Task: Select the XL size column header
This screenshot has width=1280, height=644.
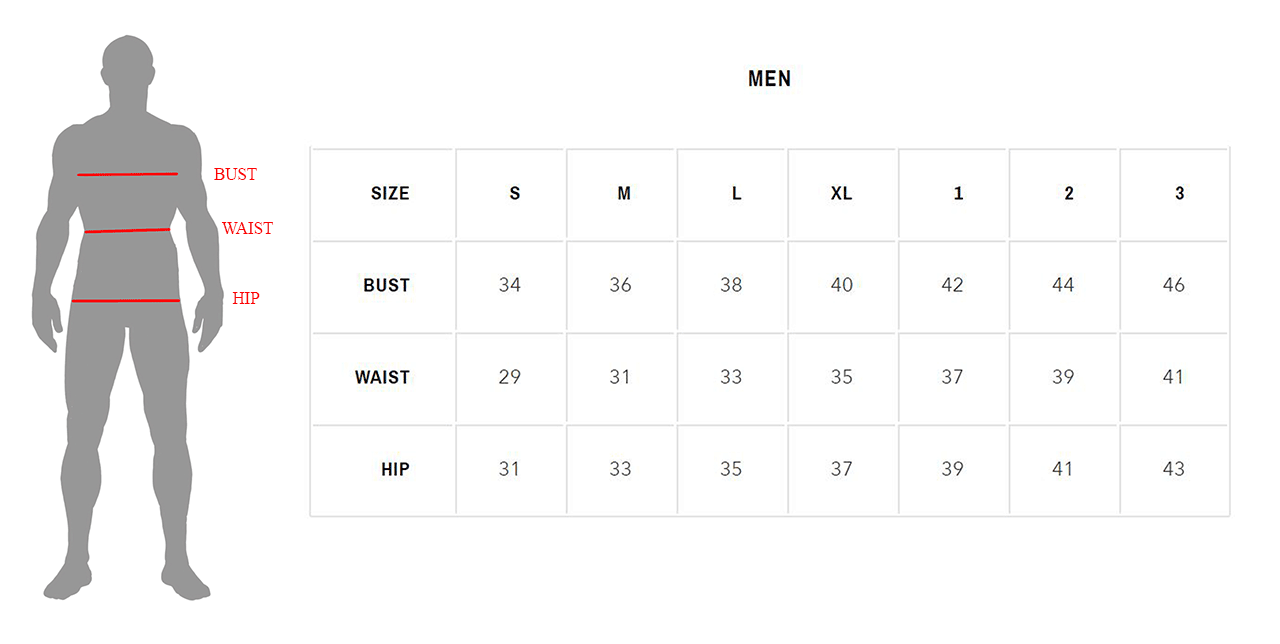Action: [841, 194]
